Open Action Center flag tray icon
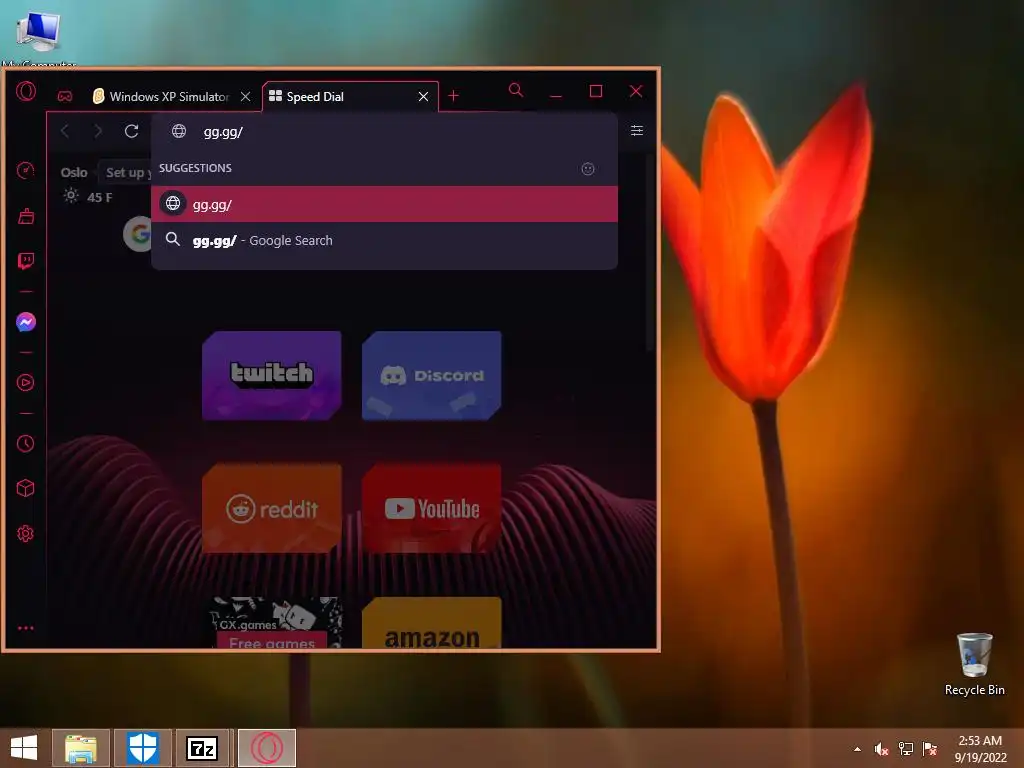The image size is (1024, 768). (x=930, y=749)
